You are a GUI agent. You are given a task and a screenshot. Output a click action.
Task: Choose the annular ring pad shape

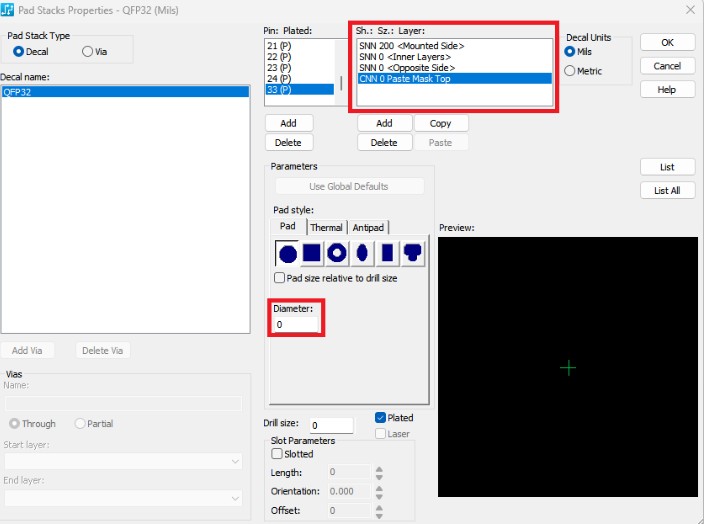coord(337,253)
